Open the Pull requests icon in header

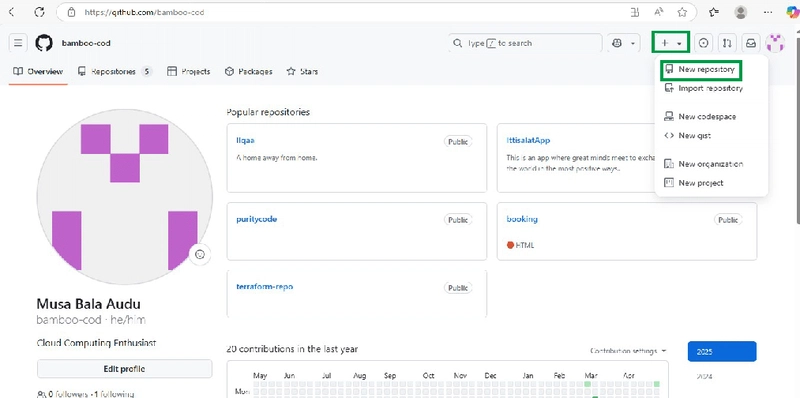pos(727,43)
